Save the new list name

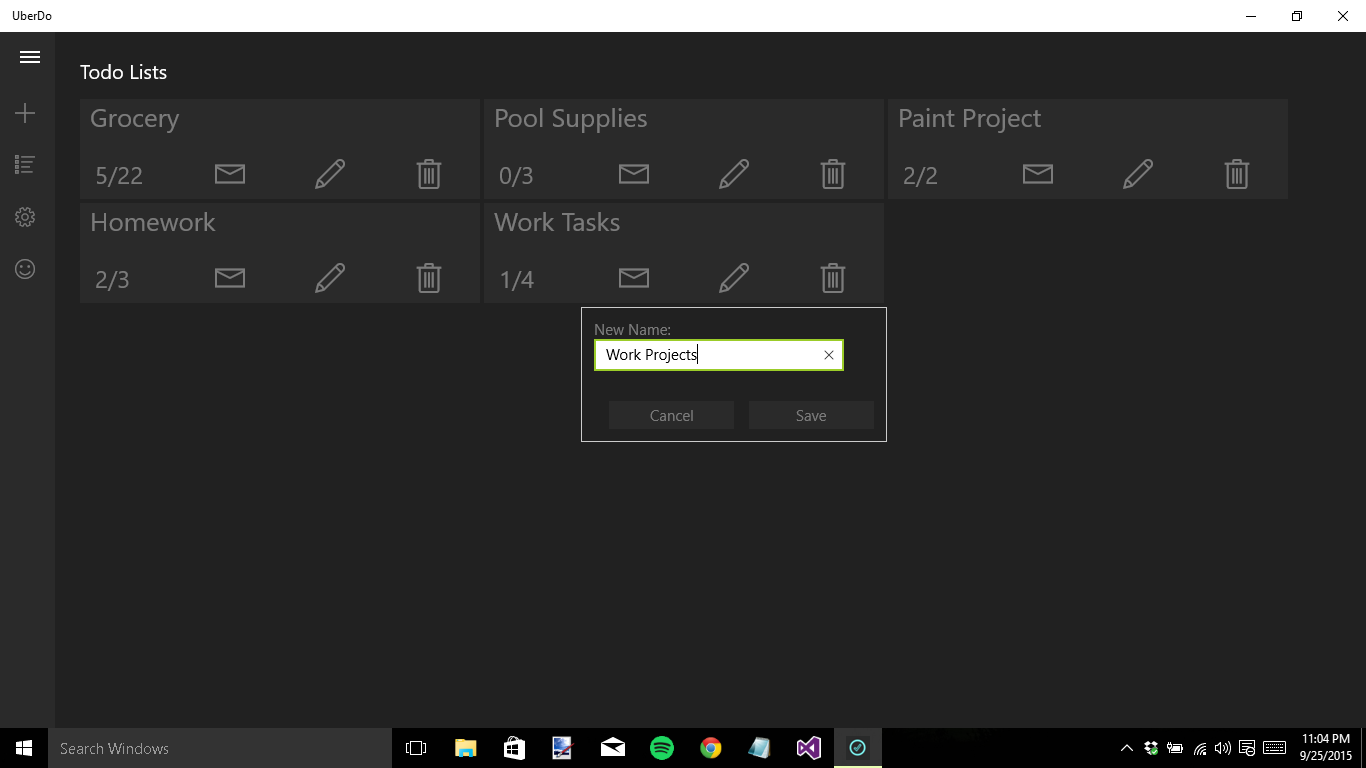coord(811,415)
